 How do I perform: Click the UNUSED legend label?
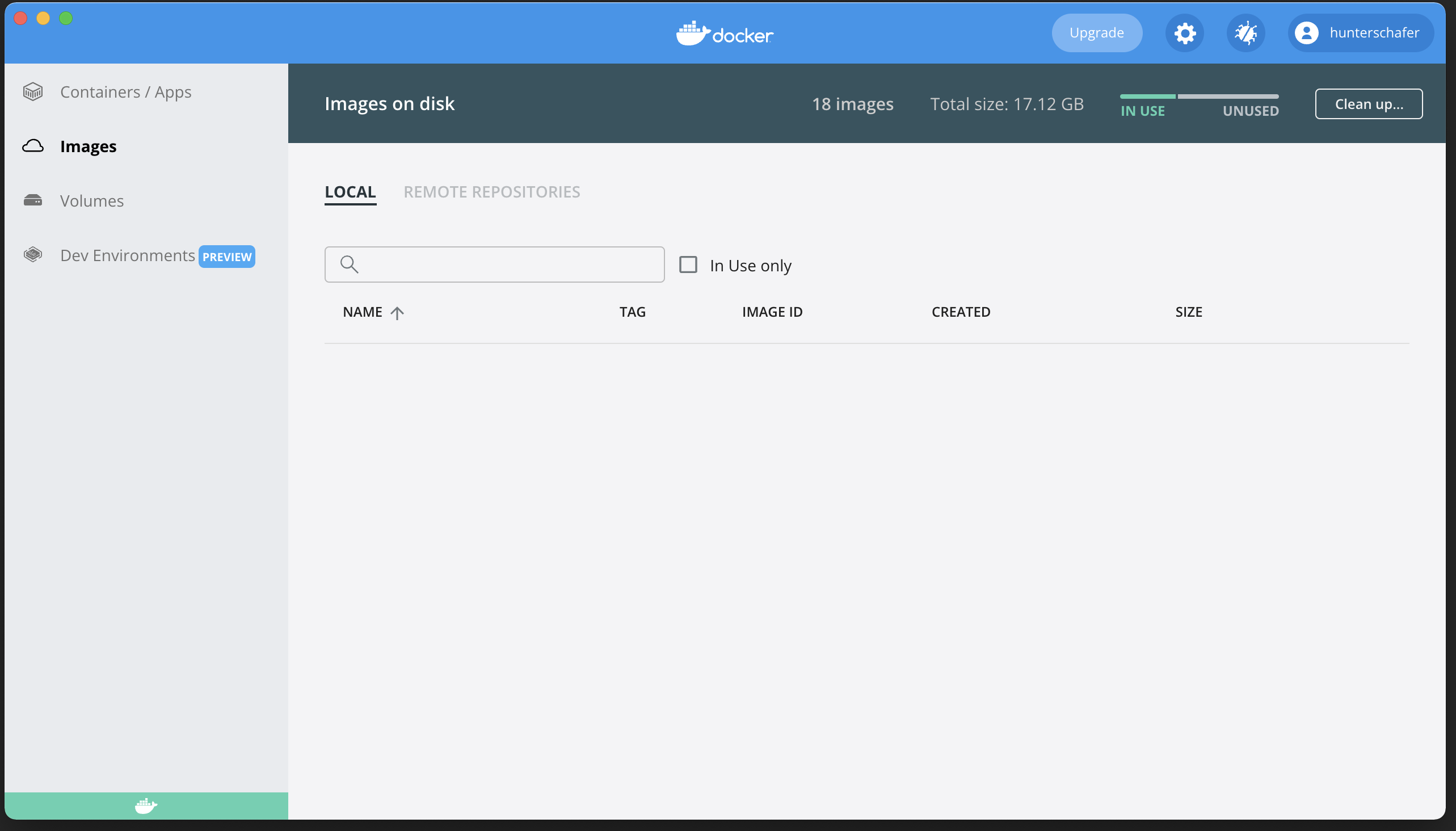click(1251, 111)
